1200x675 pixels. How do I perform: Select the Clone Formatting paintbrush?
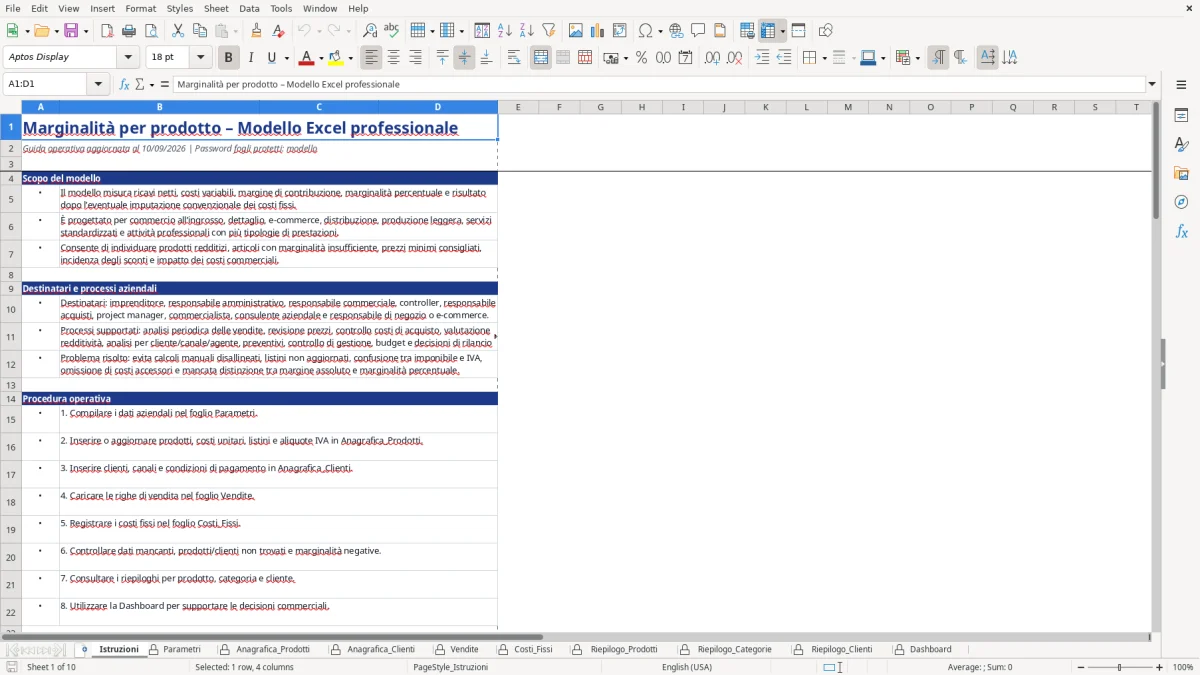(256, 31)
